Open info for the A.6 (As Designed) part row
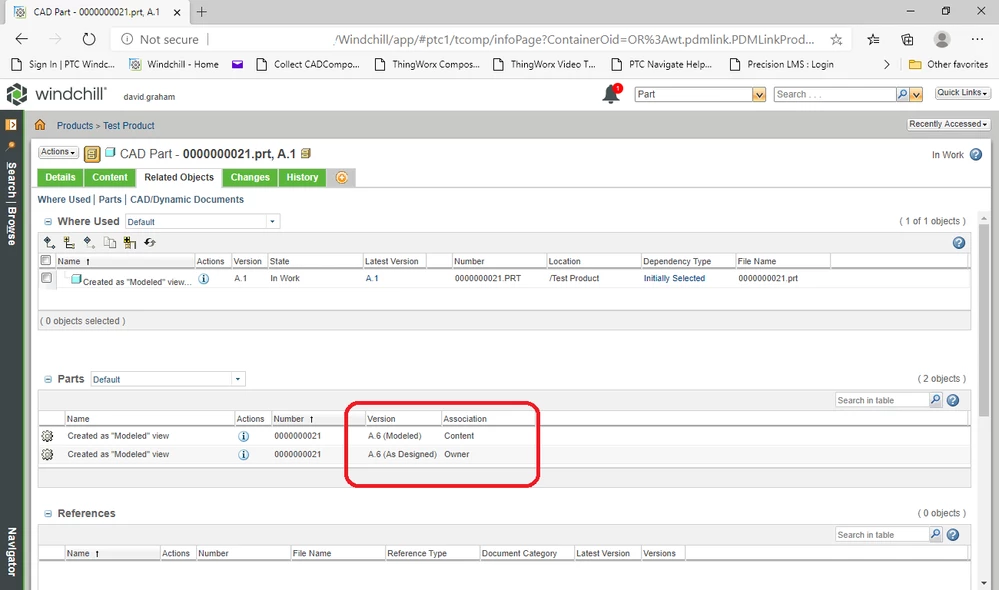The height and width of the screenshot is (590, 999). [243, 455]
